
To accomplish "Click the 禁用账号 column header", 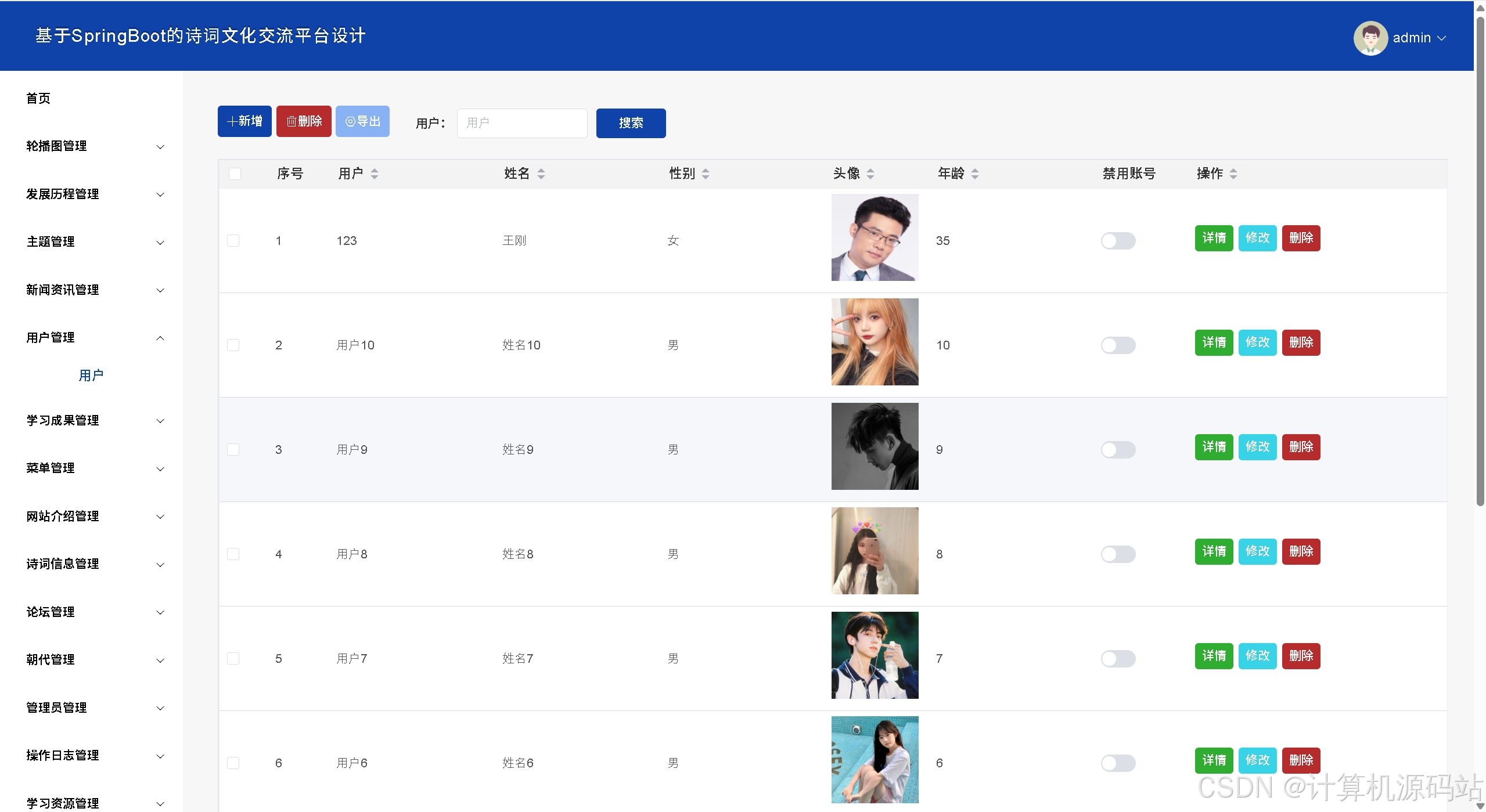I will (x=1129, y=174).
